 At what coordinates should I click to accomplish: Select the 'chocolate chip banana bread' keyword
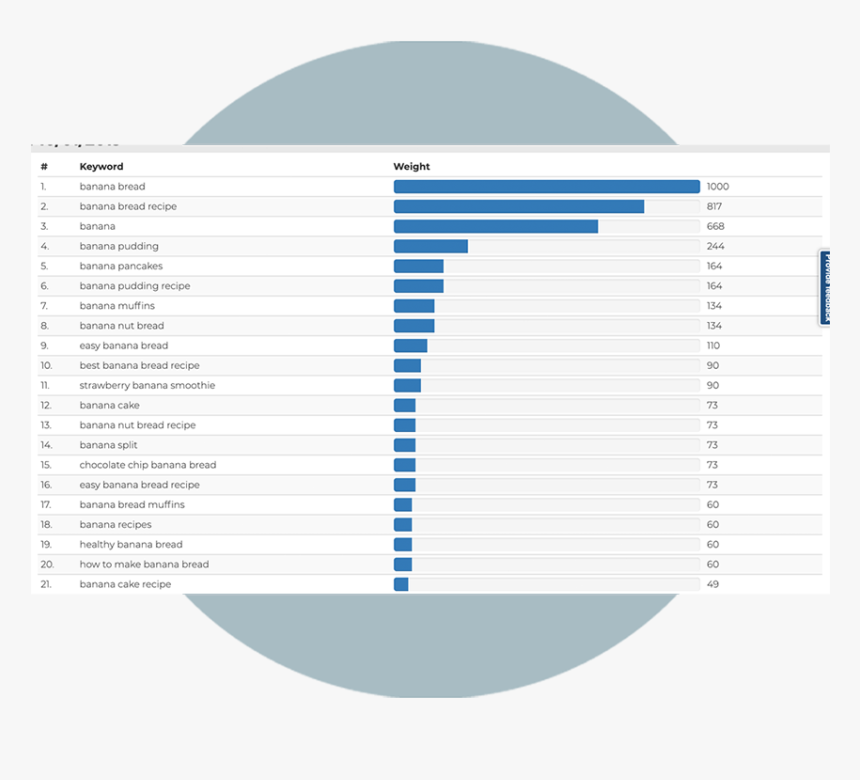(148, 465)
